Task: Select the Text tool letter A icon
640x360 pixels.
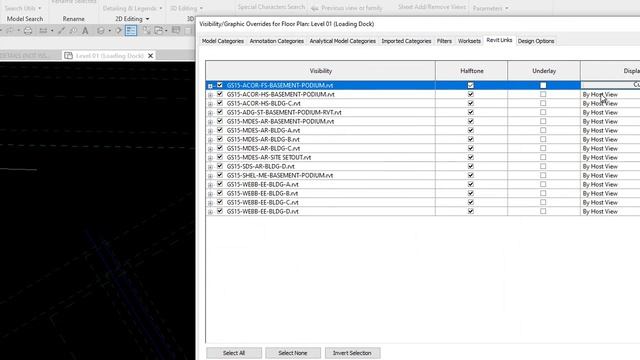Action: 85,31
